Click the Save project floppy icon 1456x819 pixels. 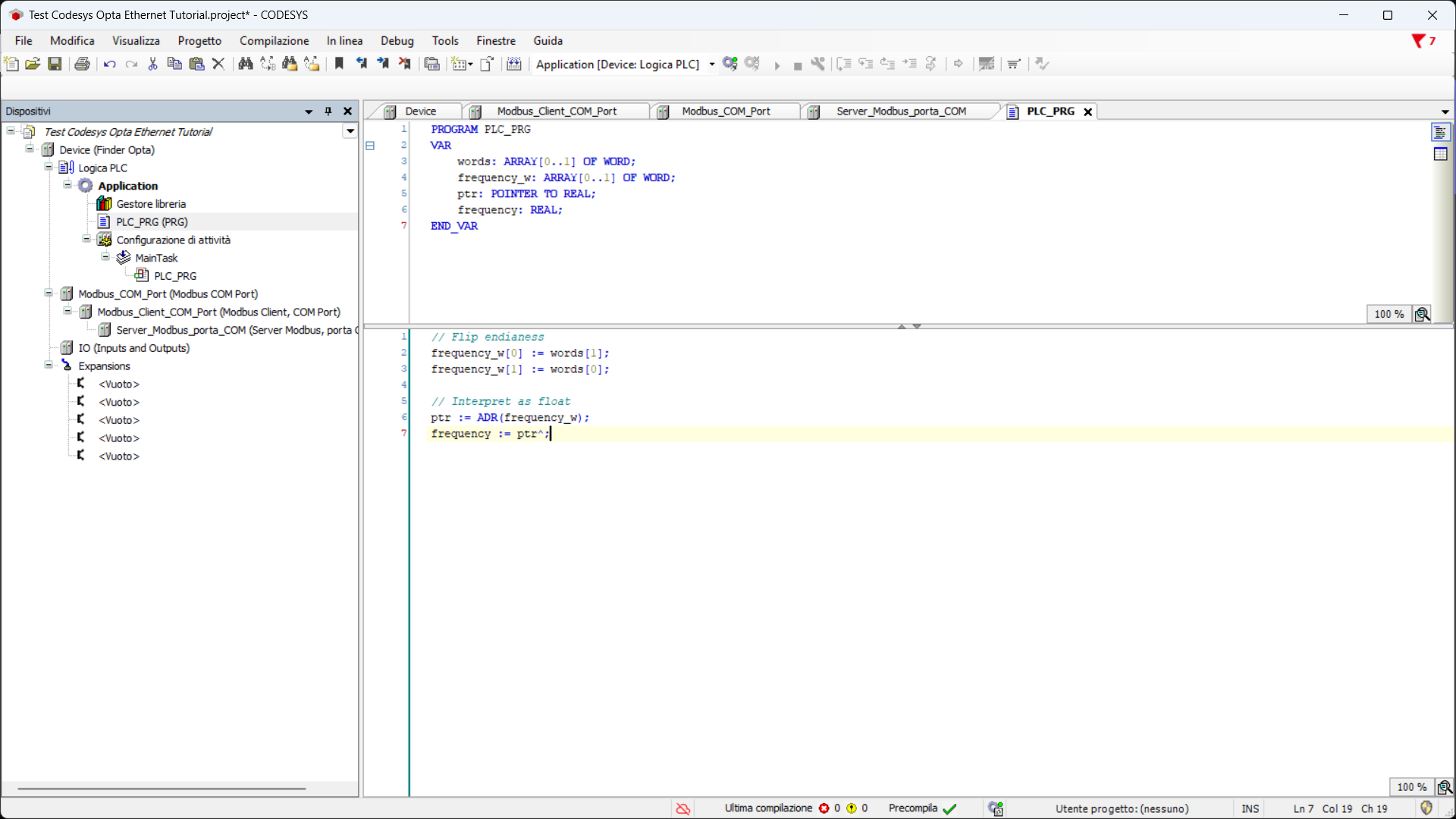(55, 64)
